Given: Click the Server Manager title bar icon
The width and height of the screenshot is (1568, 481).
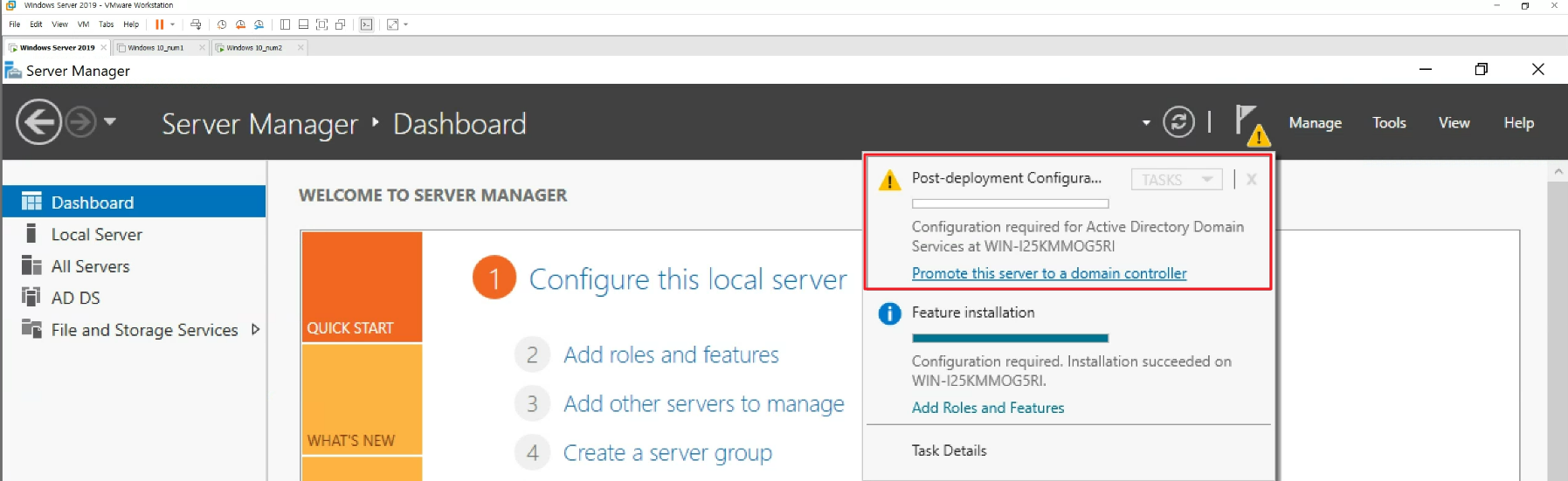Looking at the screenshot, I should [13, 70].
